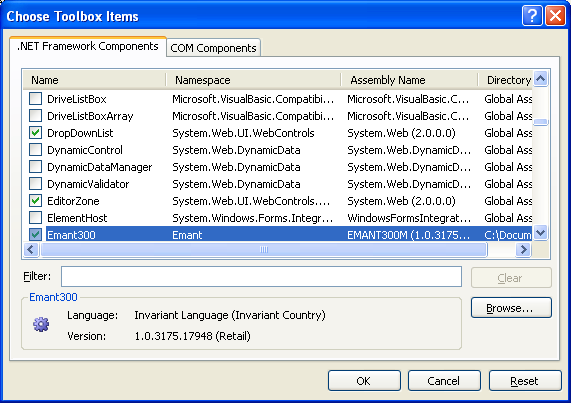Click inside the Filter text field
The height and width of the screenshot is (403, 571).
coord(261,276)
